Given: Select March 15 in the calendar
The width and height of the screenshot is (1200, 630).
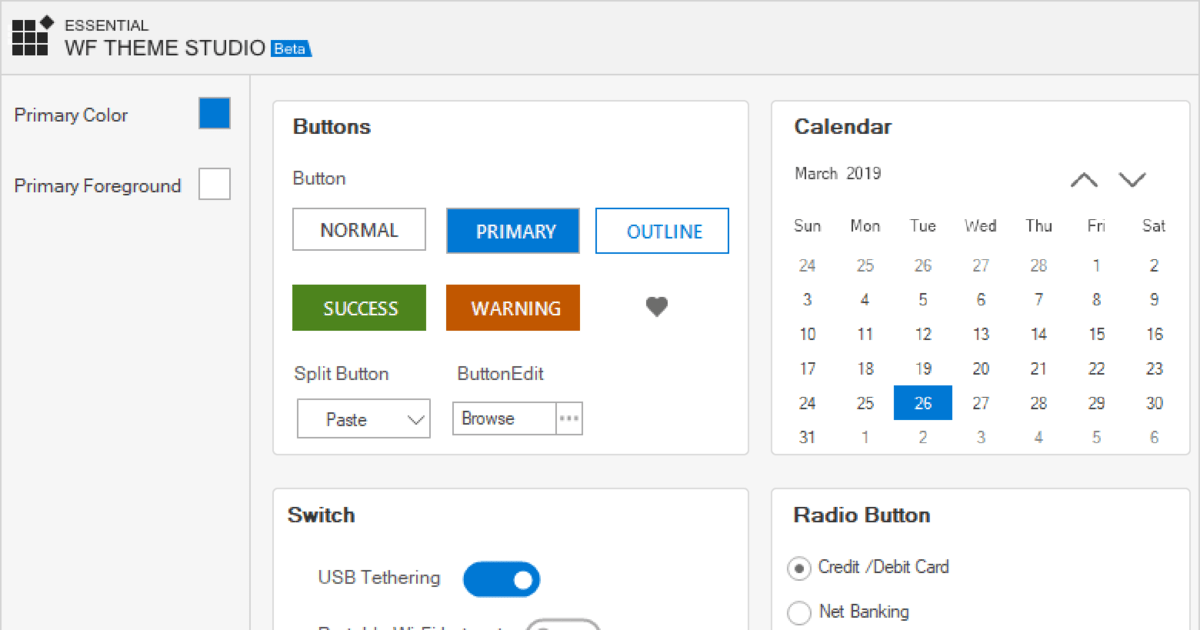Looking at the screenshot, I should tap(1097, 334).
